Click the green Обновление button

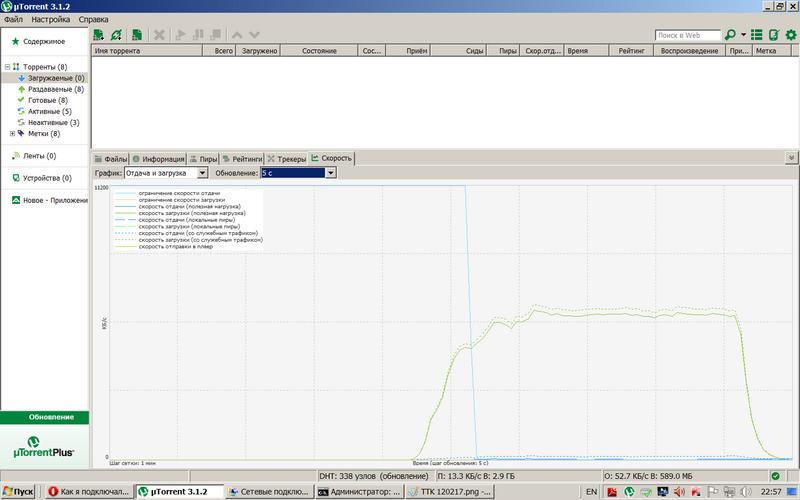[45, 417]
